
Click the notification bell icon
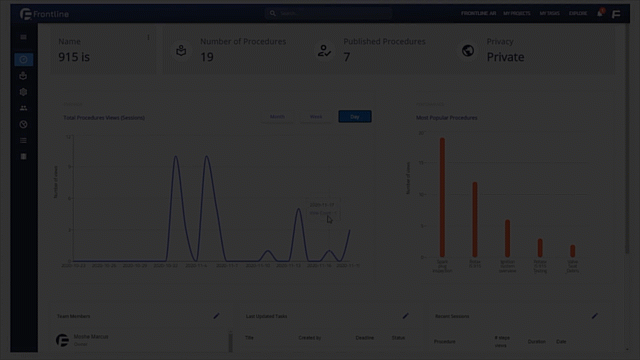[600, 13]
